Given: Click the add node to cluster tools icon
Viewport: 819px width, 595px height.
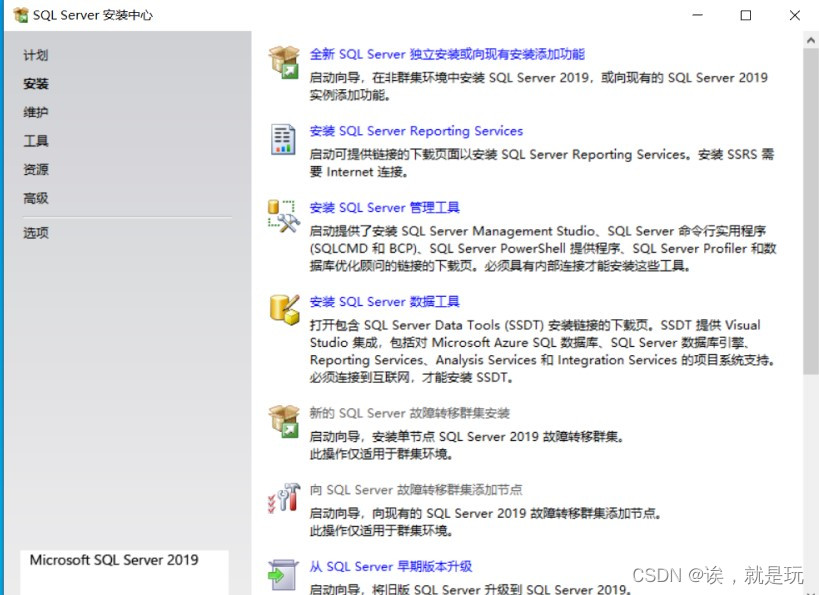Looking at the screenshot, I should [x=284, y=498].
